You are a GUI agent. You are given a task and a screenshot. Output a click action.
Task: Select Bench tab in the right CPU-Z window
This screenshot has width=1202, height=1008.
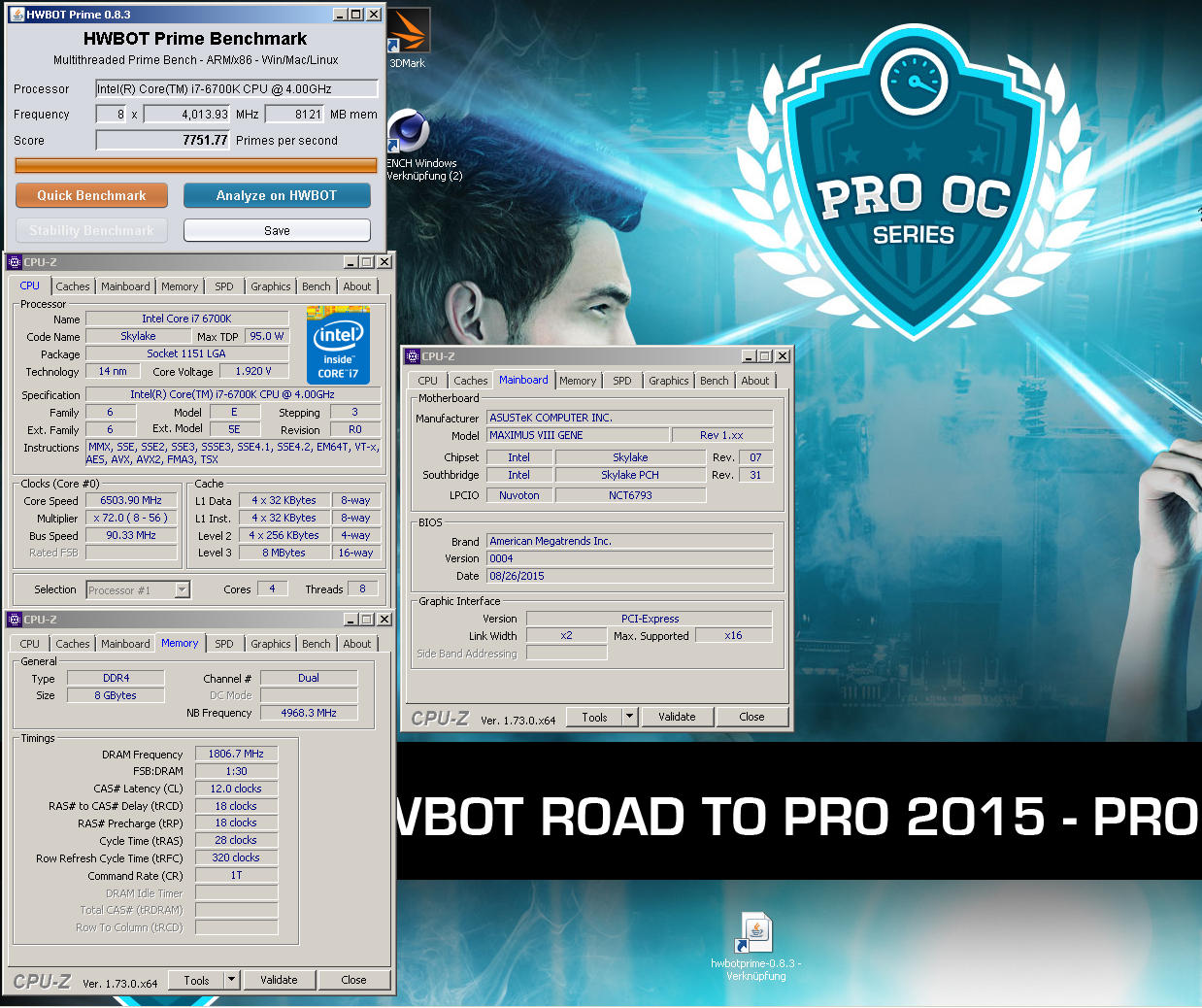[x=714, y=381]
